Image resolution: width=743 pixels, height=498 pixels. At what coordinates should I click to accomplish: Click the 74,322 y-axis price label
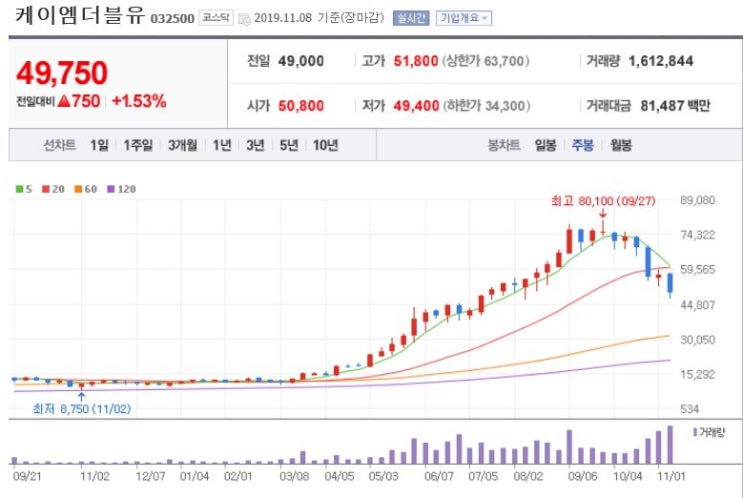[x=698, y=235]
